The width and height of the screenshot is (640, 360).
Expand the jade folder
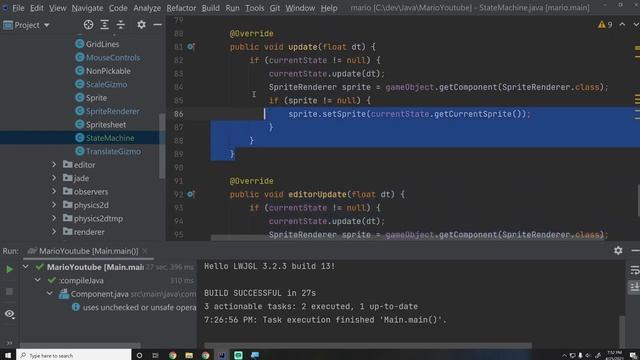(x=54, y=178)
